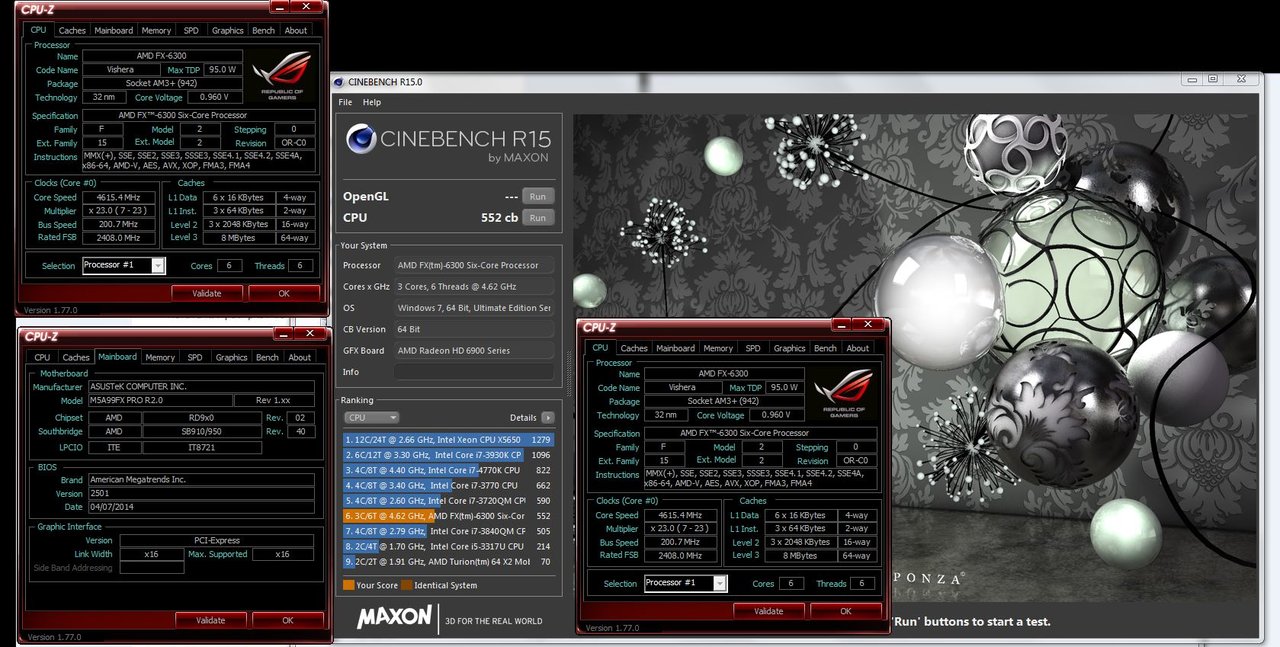Run the OpenGL benchmark test
This screenshot has height=647, width=1280.
537,196
